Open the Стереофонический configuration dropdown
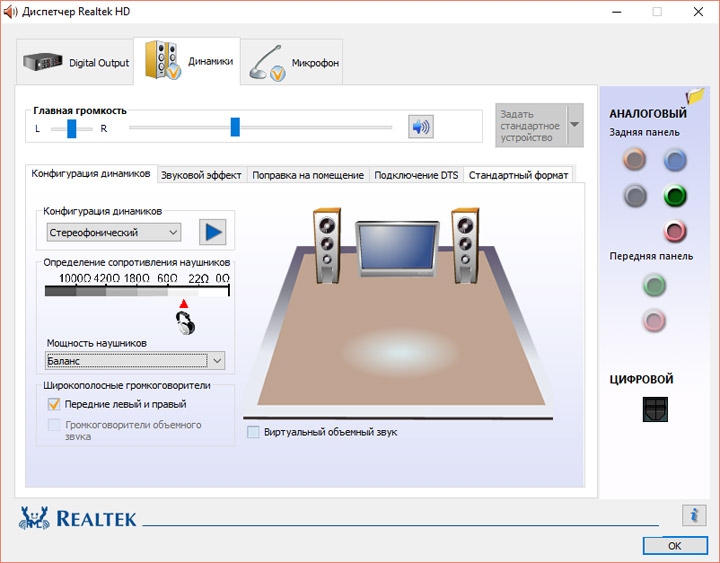 (113, 232)
